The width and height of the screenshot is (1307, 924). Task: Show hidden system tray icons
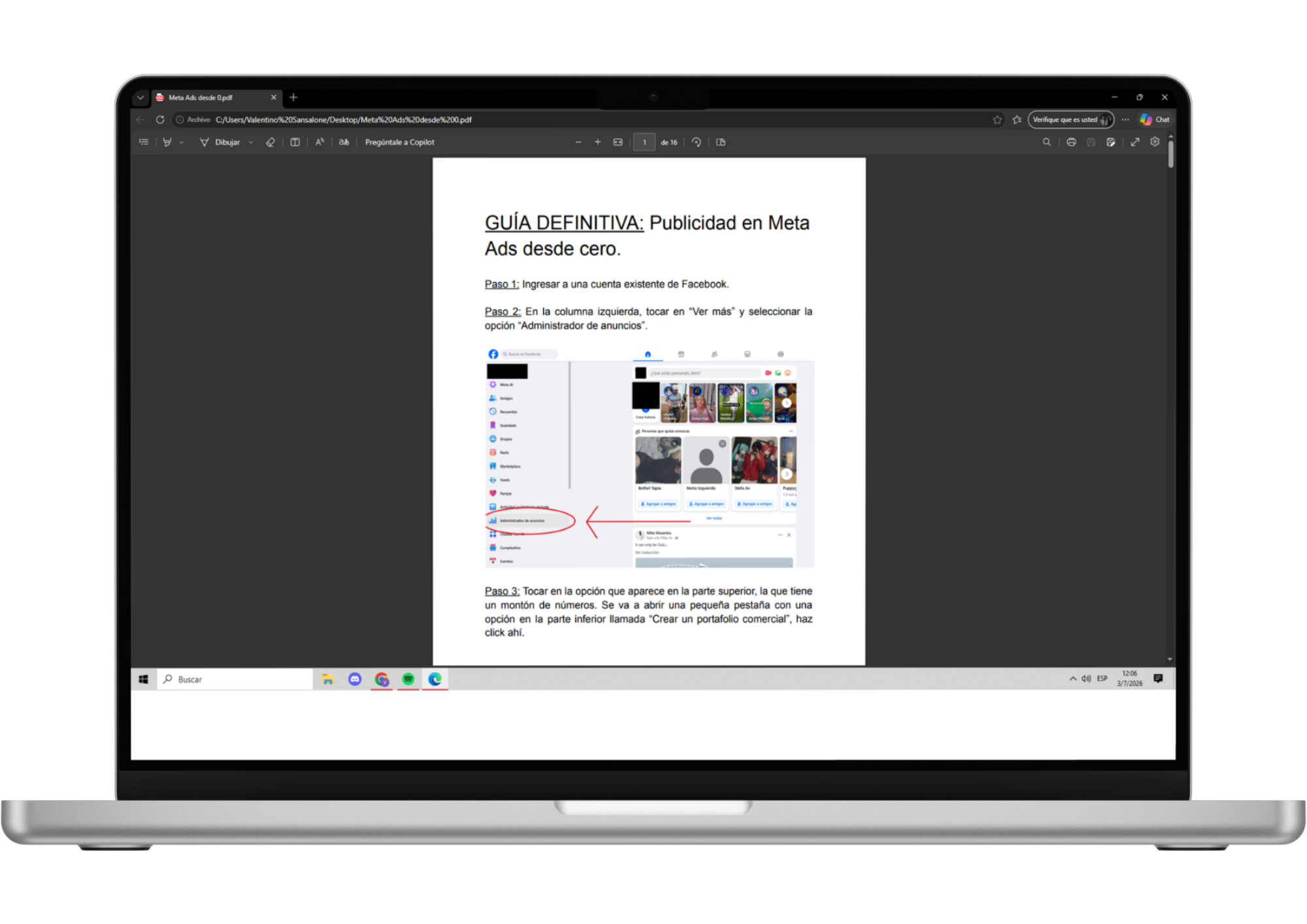pos(1073,679)
